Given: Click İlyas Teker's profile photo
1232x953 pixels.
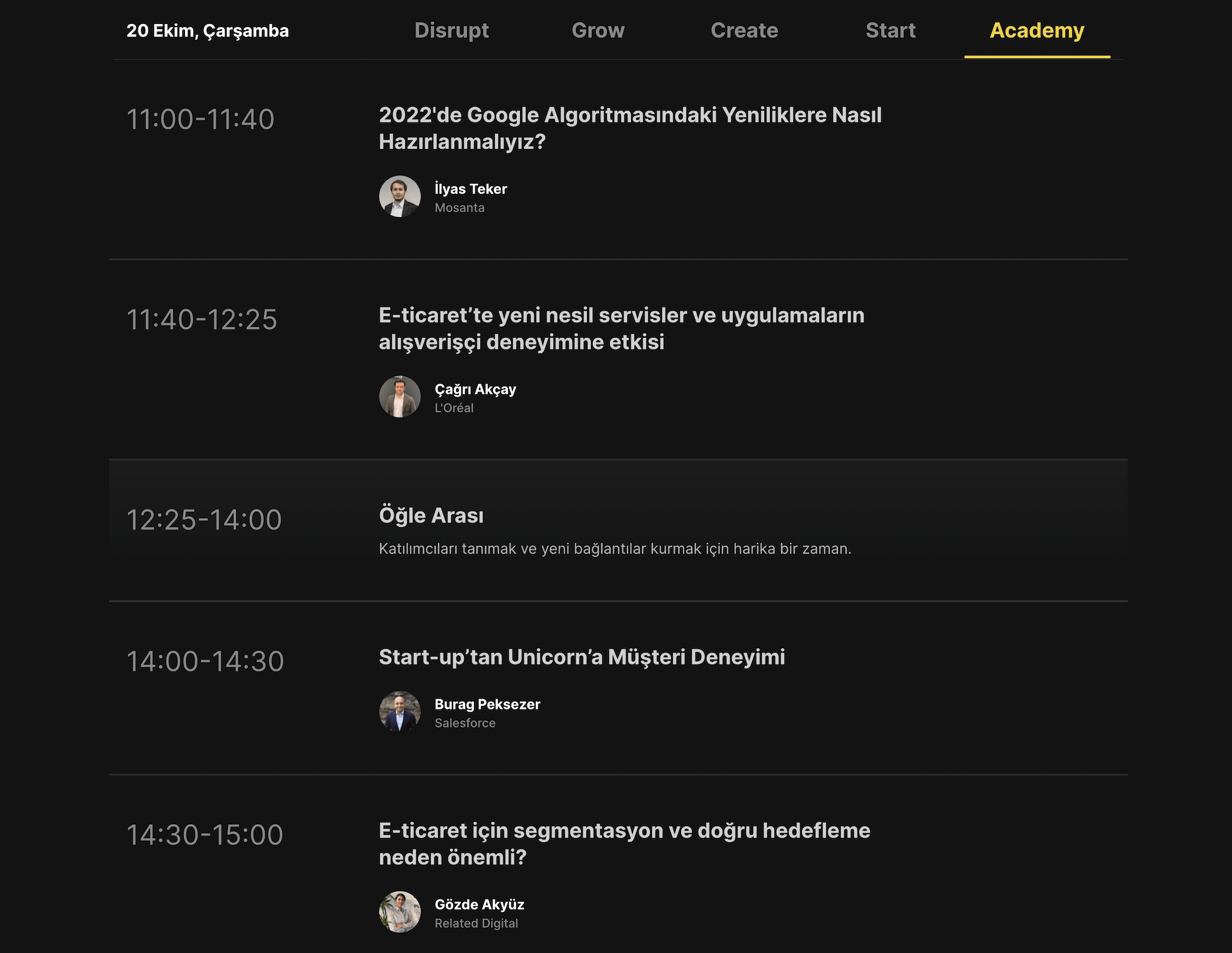Looking at the screenshot, I should coord(400,197).
